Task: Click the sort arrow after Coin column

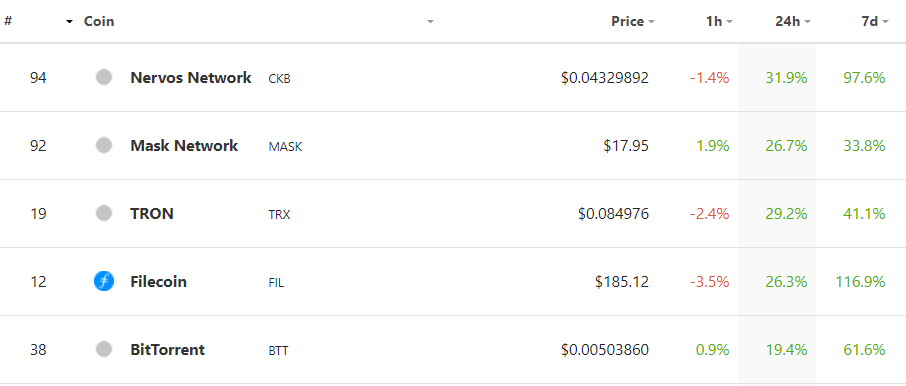Action: tap(430, 22)
